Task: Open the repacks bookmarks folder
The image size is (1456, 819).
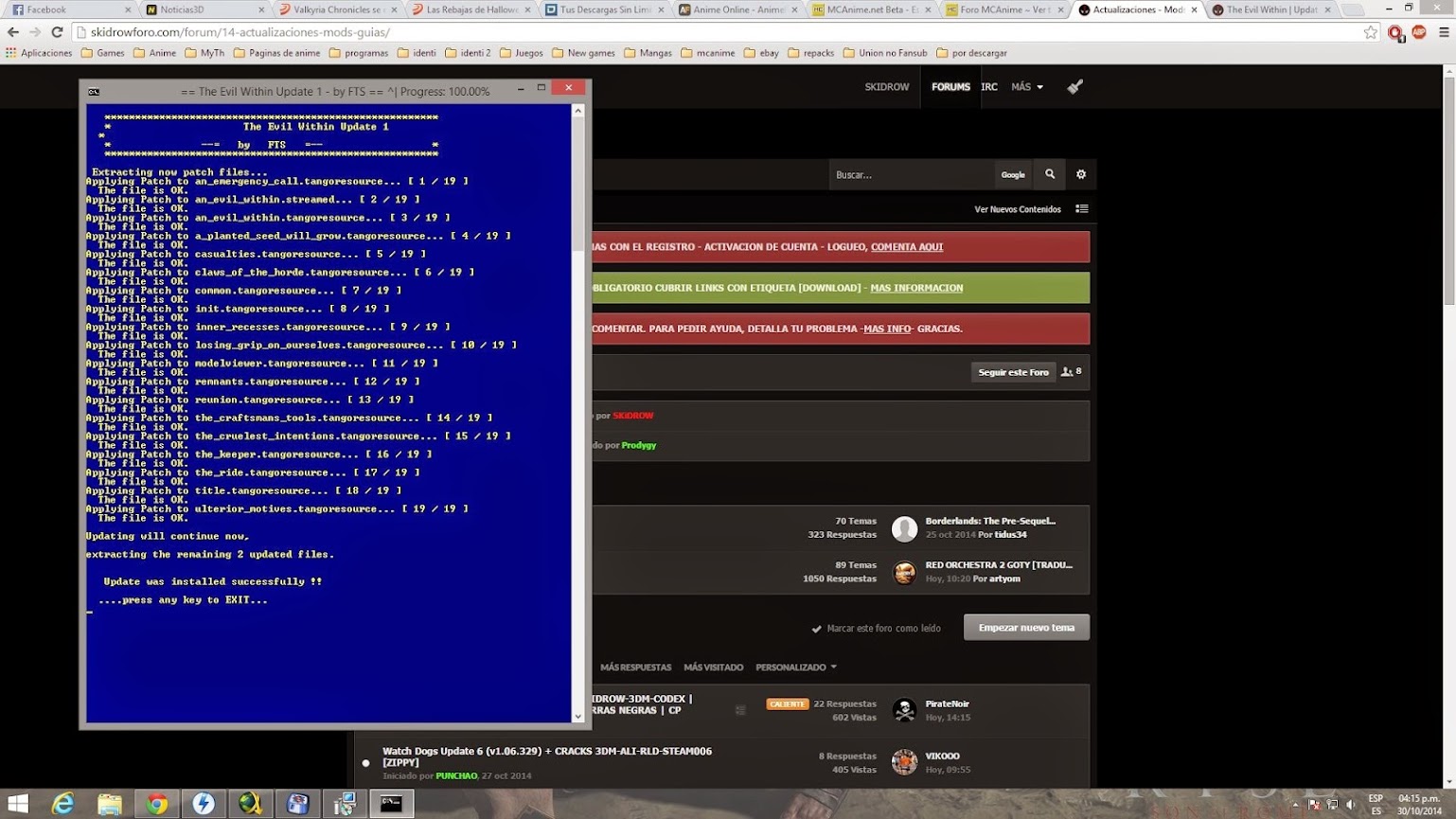Action: (x=810, y=53)
